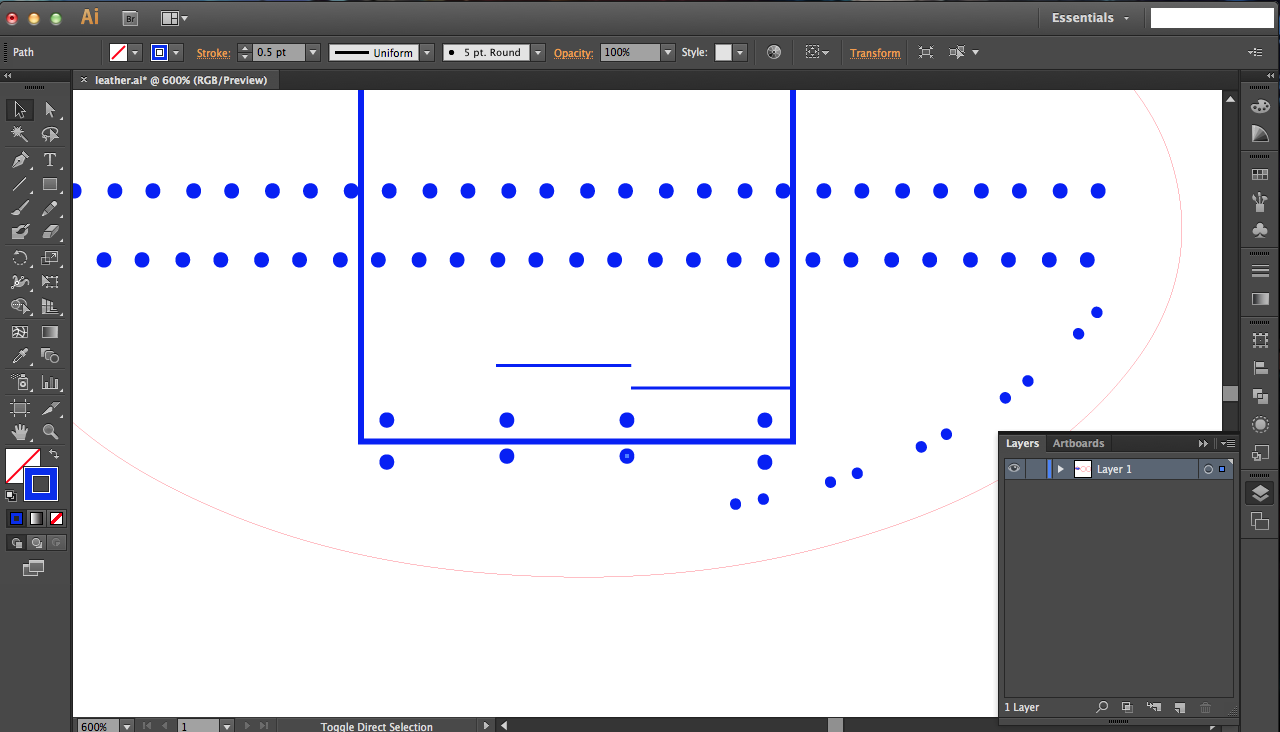Reset to default fill and stroke

[11, 495]
